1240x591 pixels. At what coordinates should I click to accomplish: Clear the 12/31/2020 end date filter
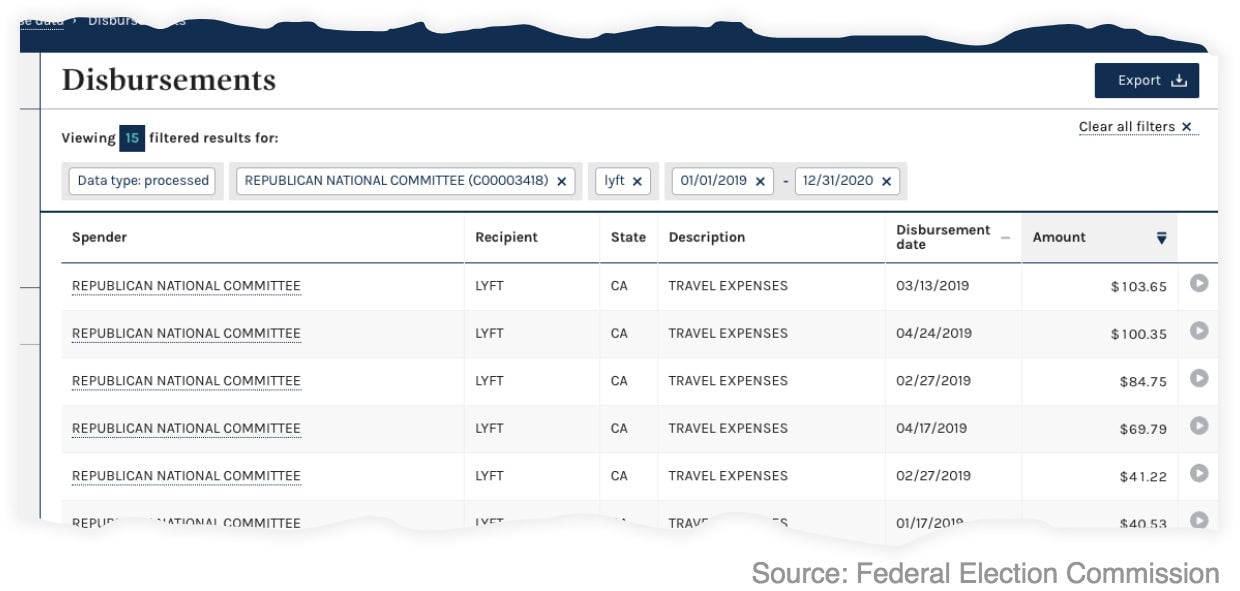point(886,181)
